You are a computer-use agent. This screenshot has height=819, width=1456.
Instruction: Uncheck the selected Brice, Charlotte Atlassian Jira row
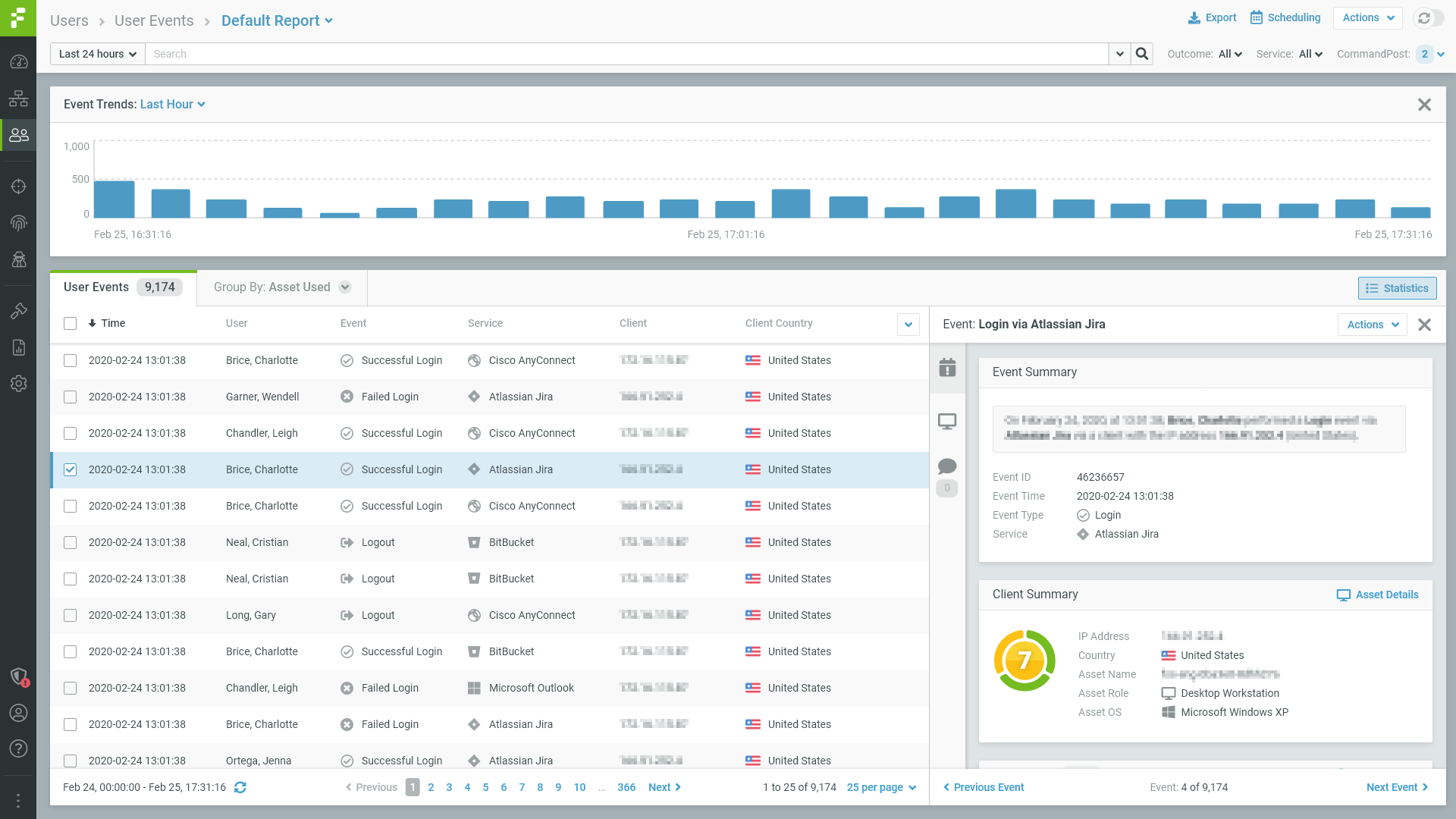pos(71,470)
